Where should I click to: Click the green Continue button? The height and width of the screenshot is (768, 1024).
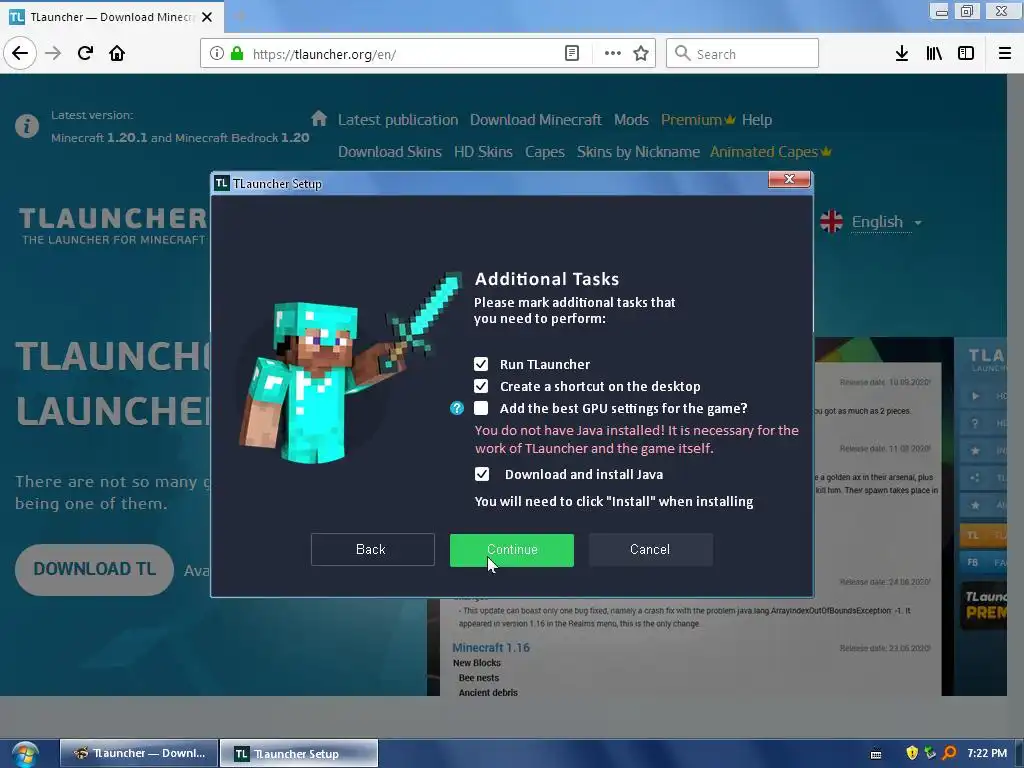tap(512, 550)
